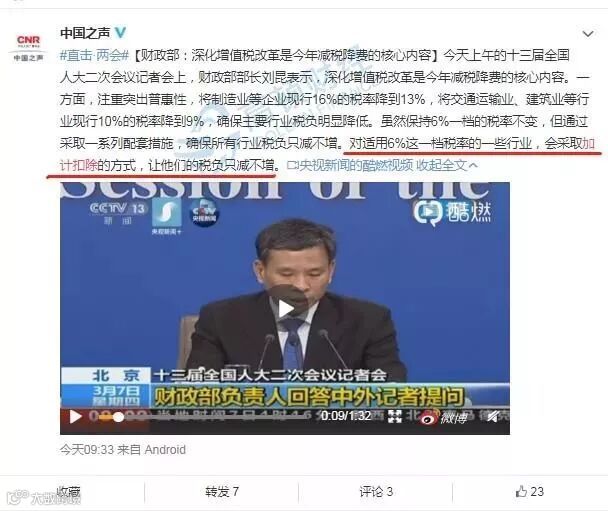Click the video progress slider knob
608x511 pixels.
point(118,417)
